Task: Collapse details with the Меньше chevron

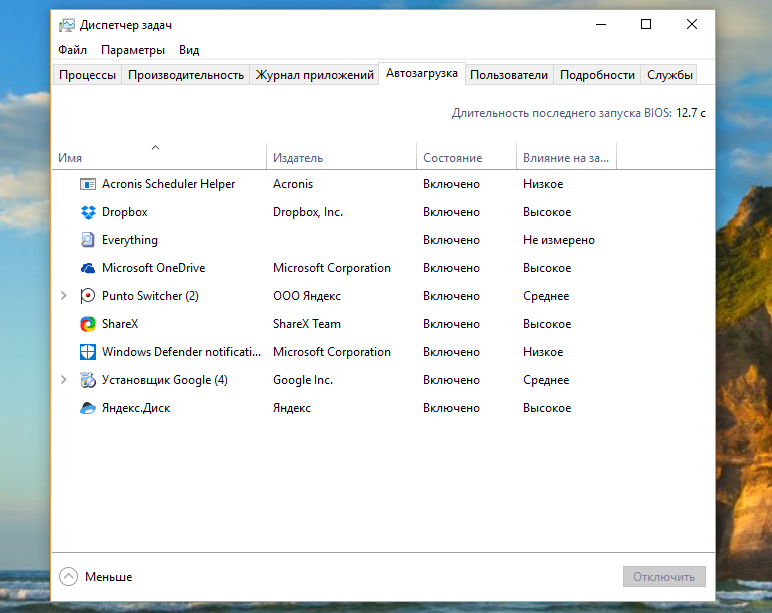Action: [68, 577]
